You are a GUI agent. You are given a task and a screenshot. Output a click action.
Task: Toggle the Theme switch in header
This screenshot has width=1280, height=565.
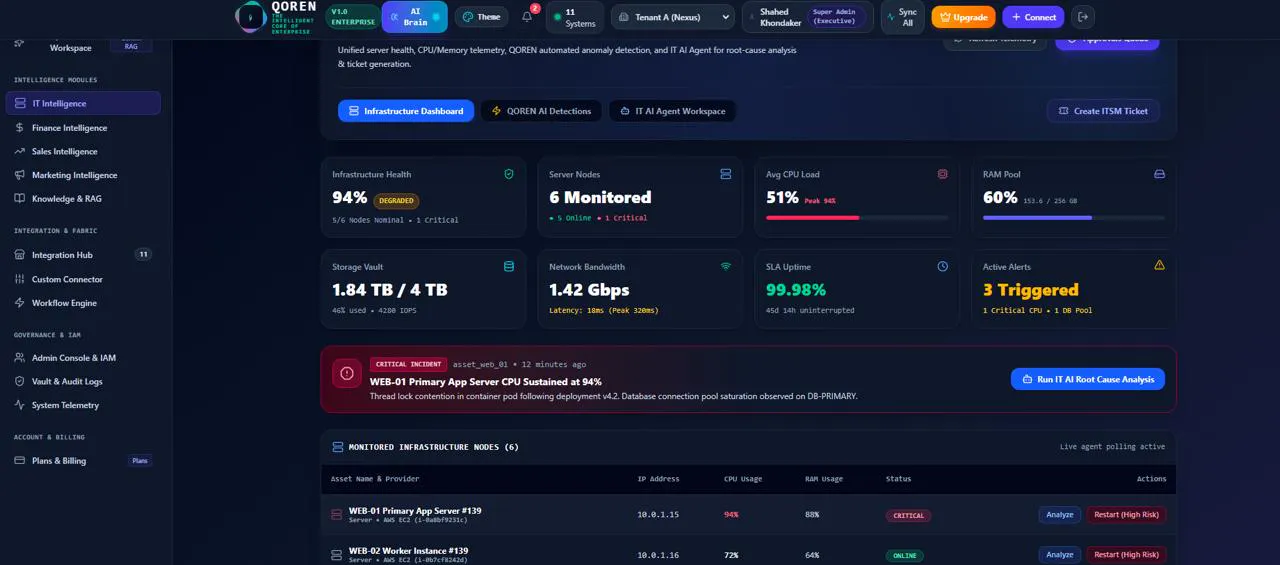tap(481, 17)
